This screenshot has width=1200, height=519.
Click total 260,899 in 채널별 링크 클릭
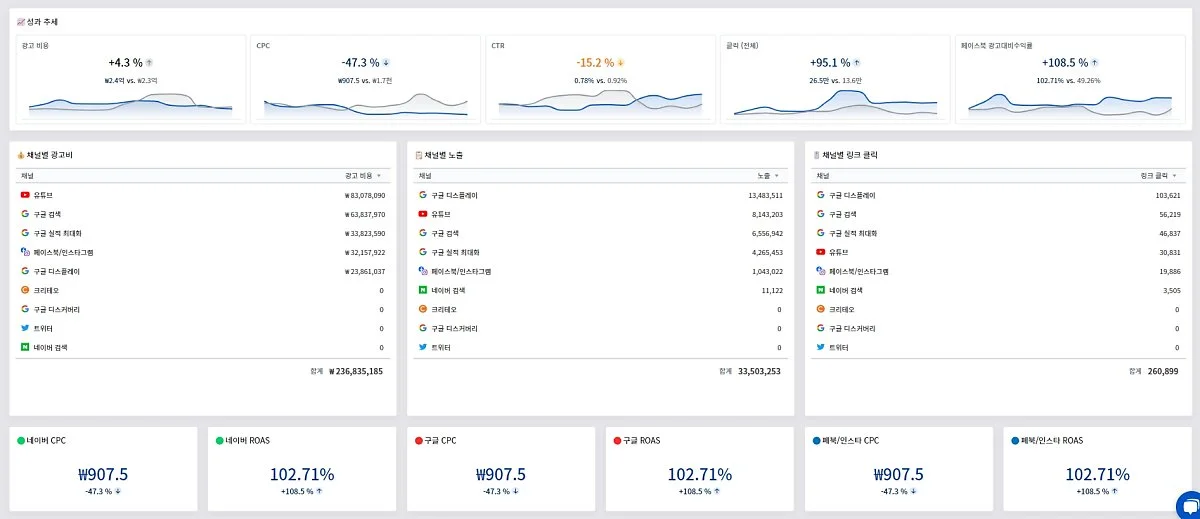[1162, 371]
